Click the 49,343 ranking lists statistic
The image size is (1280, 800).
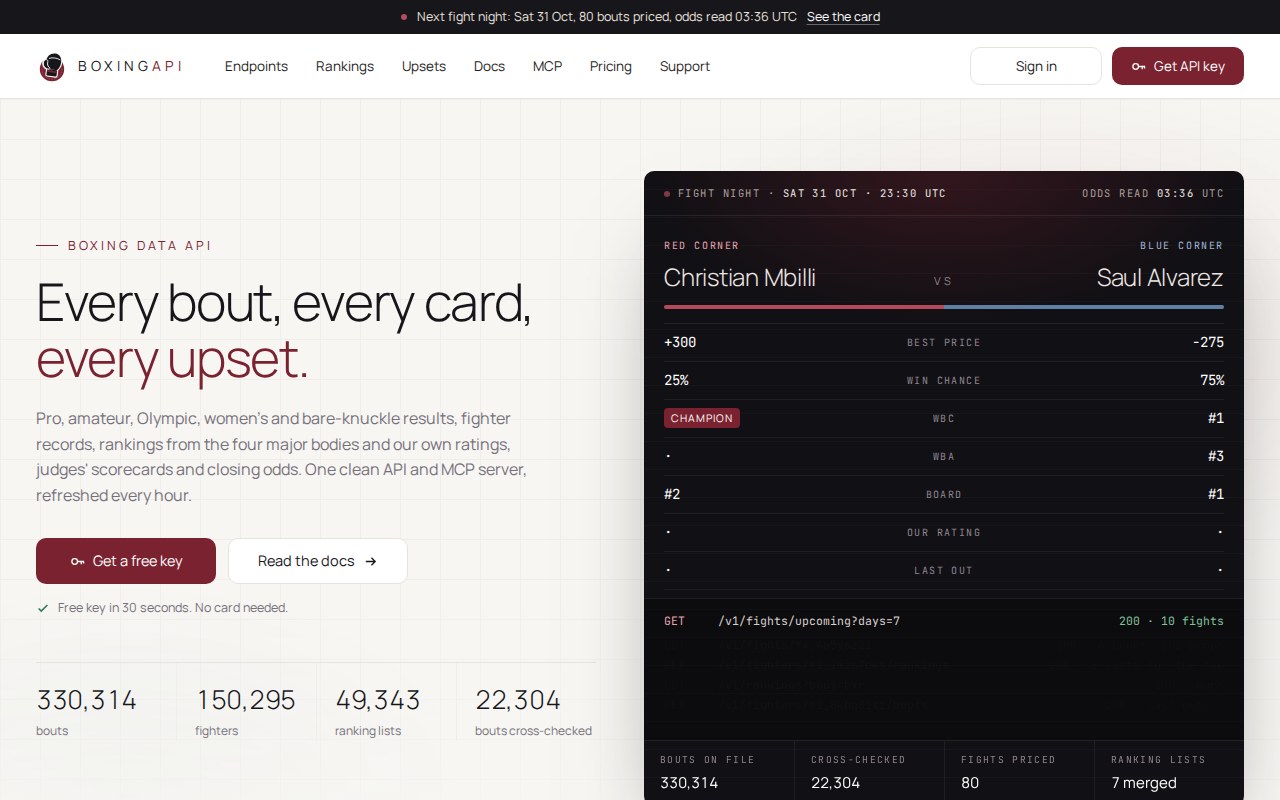378,711
